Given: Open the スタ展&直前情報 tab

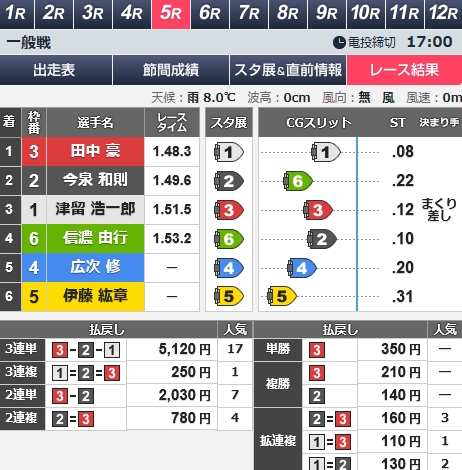Looking at the screenshot, I should [x=288, y=70].
